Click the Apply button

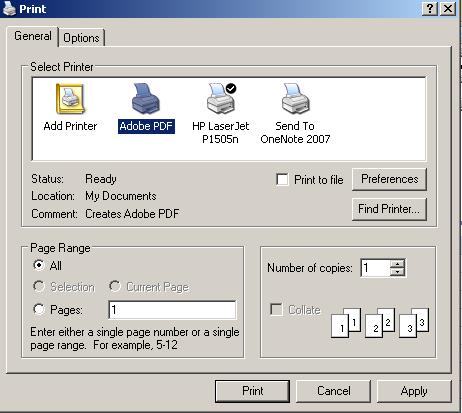[414, 391]
